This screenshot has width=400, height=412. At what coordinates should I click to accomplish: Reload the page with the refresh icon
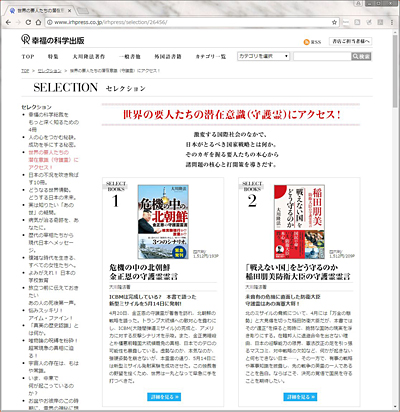[x=28, y=22]
